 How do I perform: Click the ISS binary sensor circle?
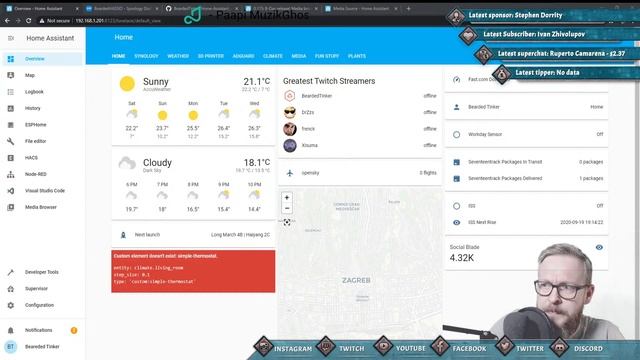click(456, 206)
